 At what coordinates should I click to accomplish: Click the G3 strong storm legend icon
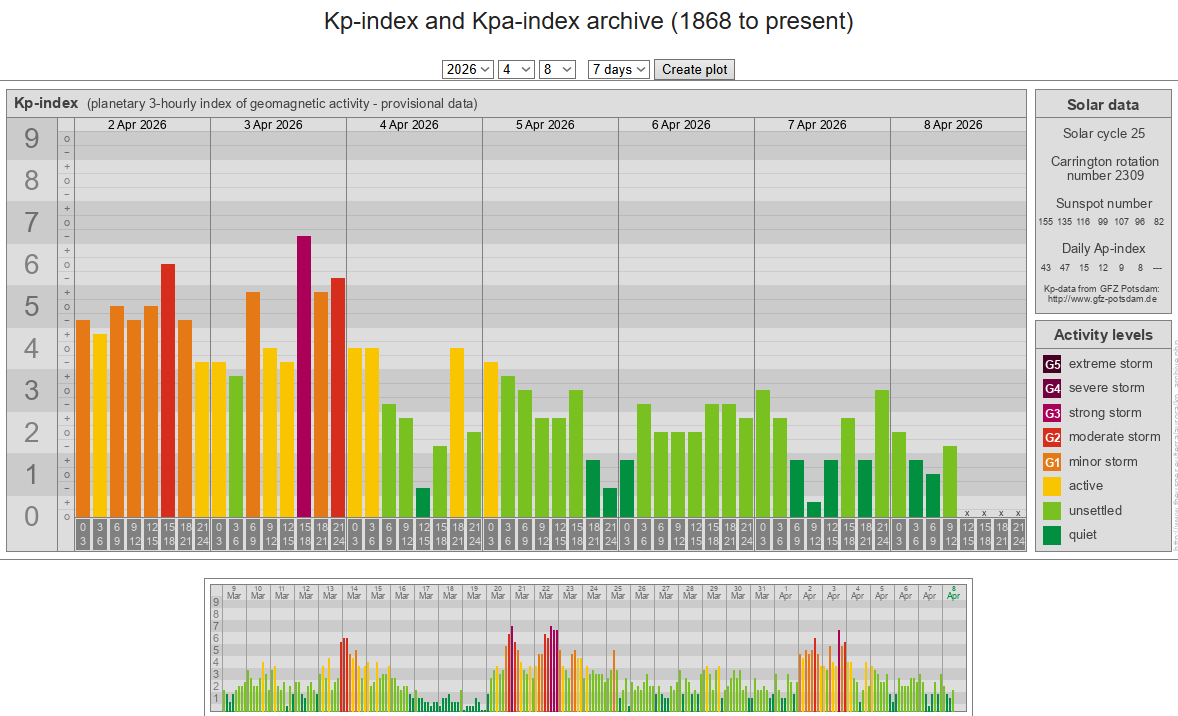coord(1052,413)
